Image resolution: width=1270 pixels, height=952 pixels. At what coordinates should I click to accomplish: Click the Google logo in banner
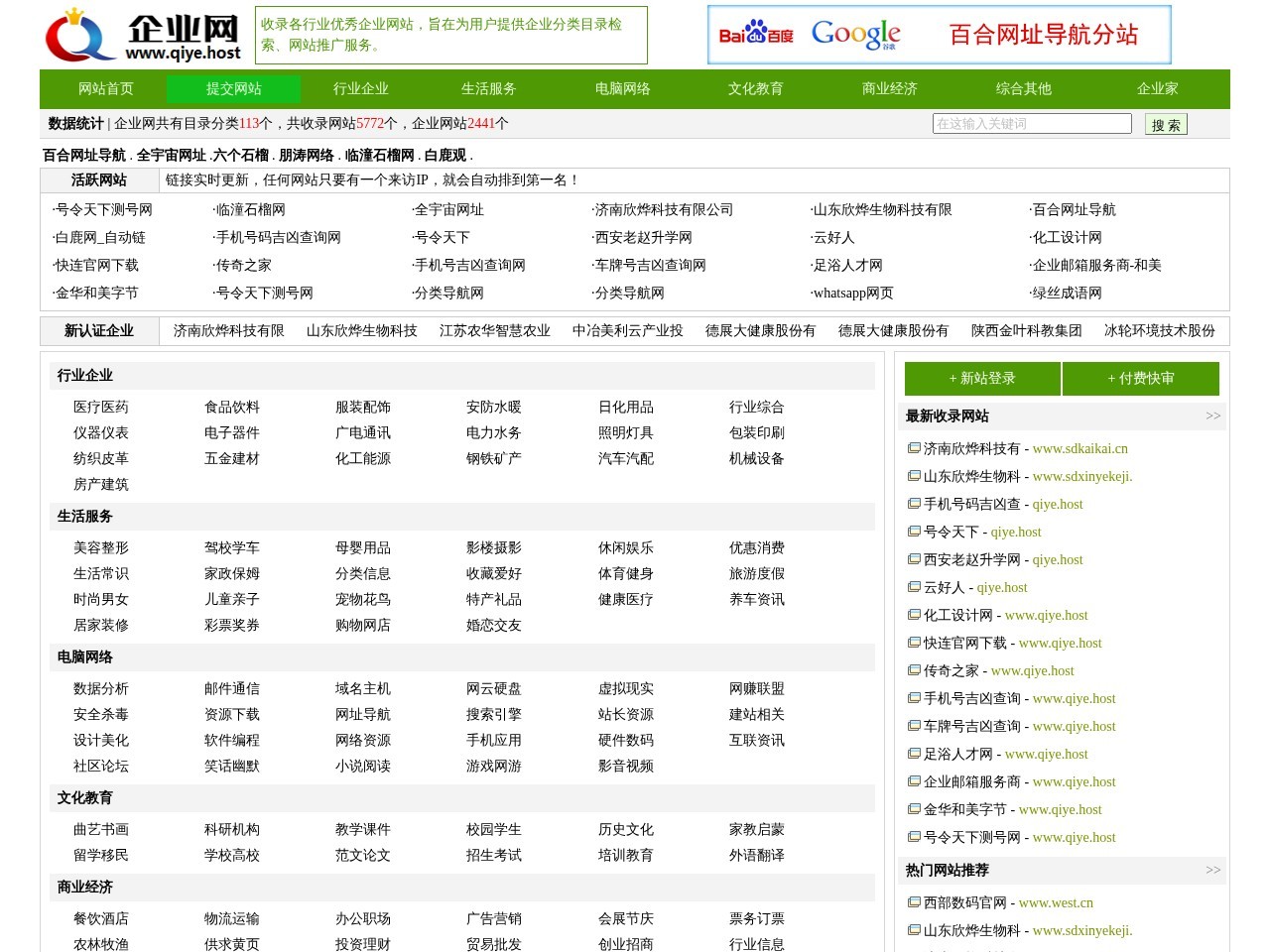click(x=855, y=35)
